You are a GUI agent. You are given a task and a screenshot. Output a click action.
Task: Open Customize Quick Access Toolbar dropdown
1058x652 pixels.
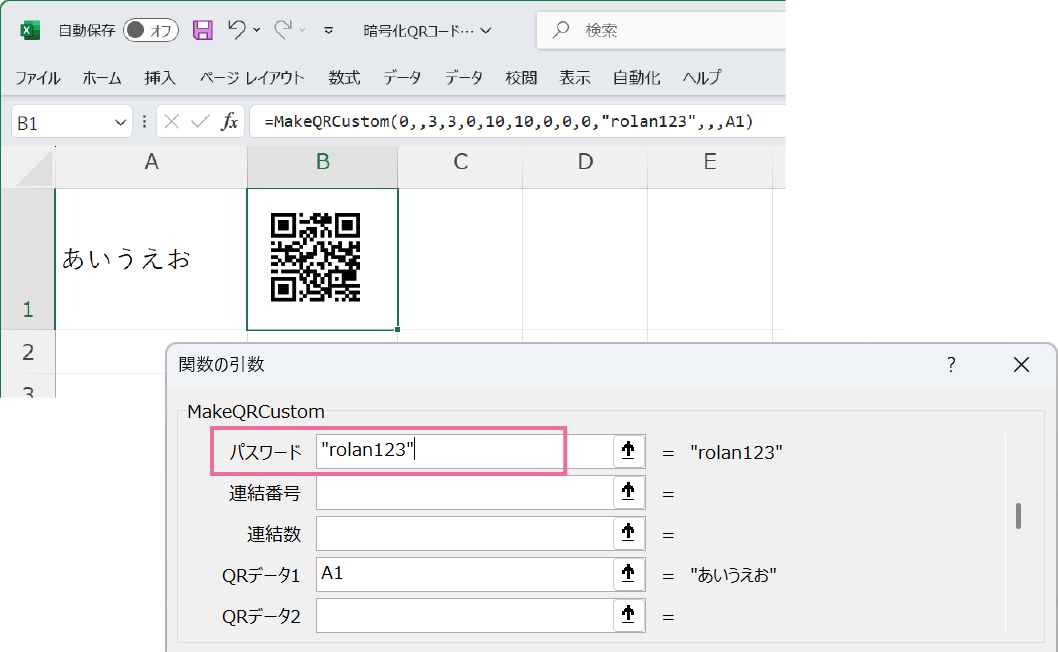329,30
